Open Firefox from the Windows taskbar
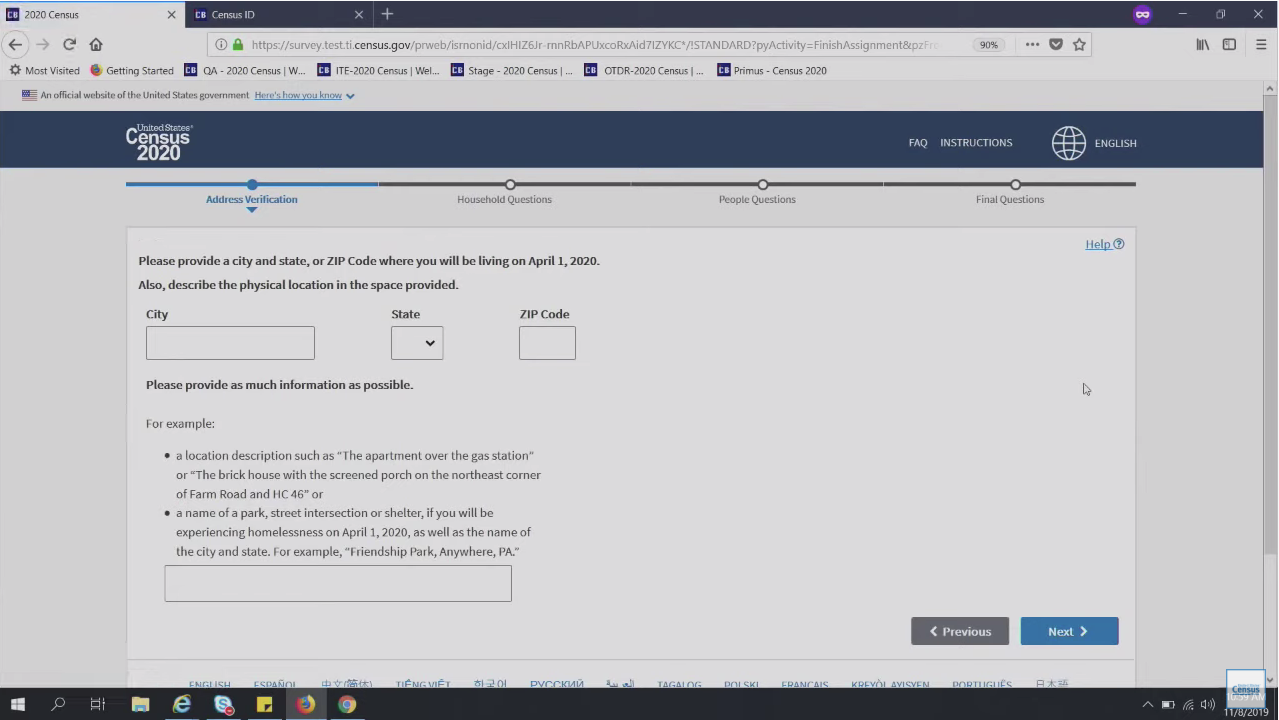 tap(305, 704)
